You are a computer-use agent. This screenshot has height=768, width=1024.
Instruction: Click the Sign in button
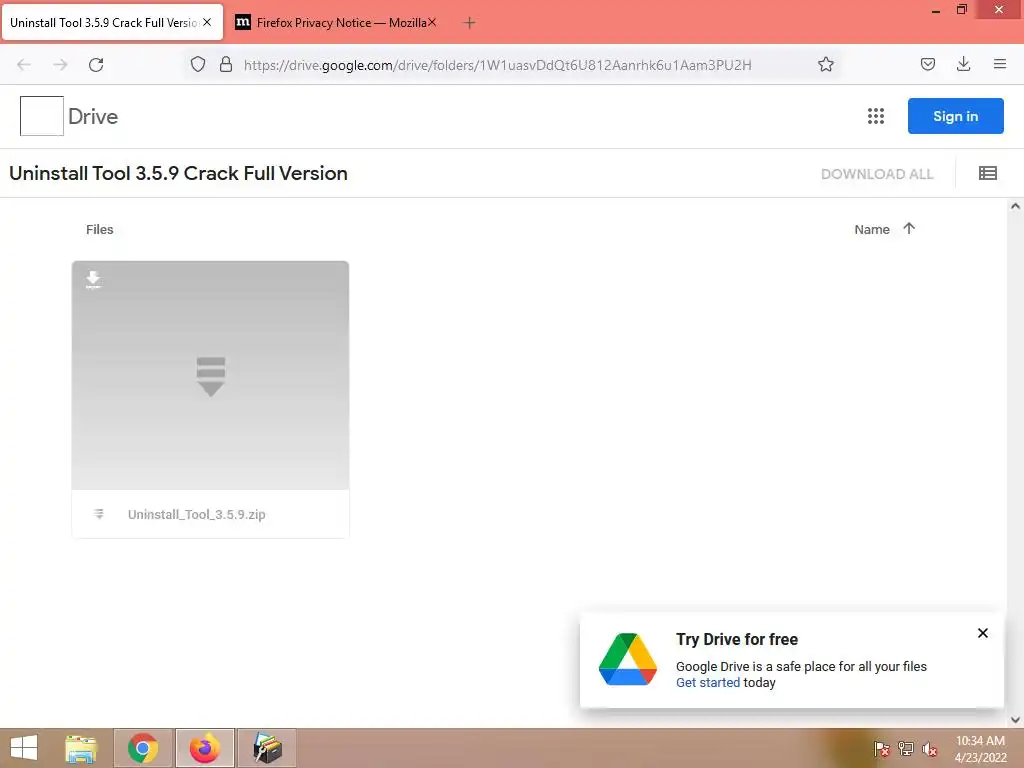click(x=955, y=116)
